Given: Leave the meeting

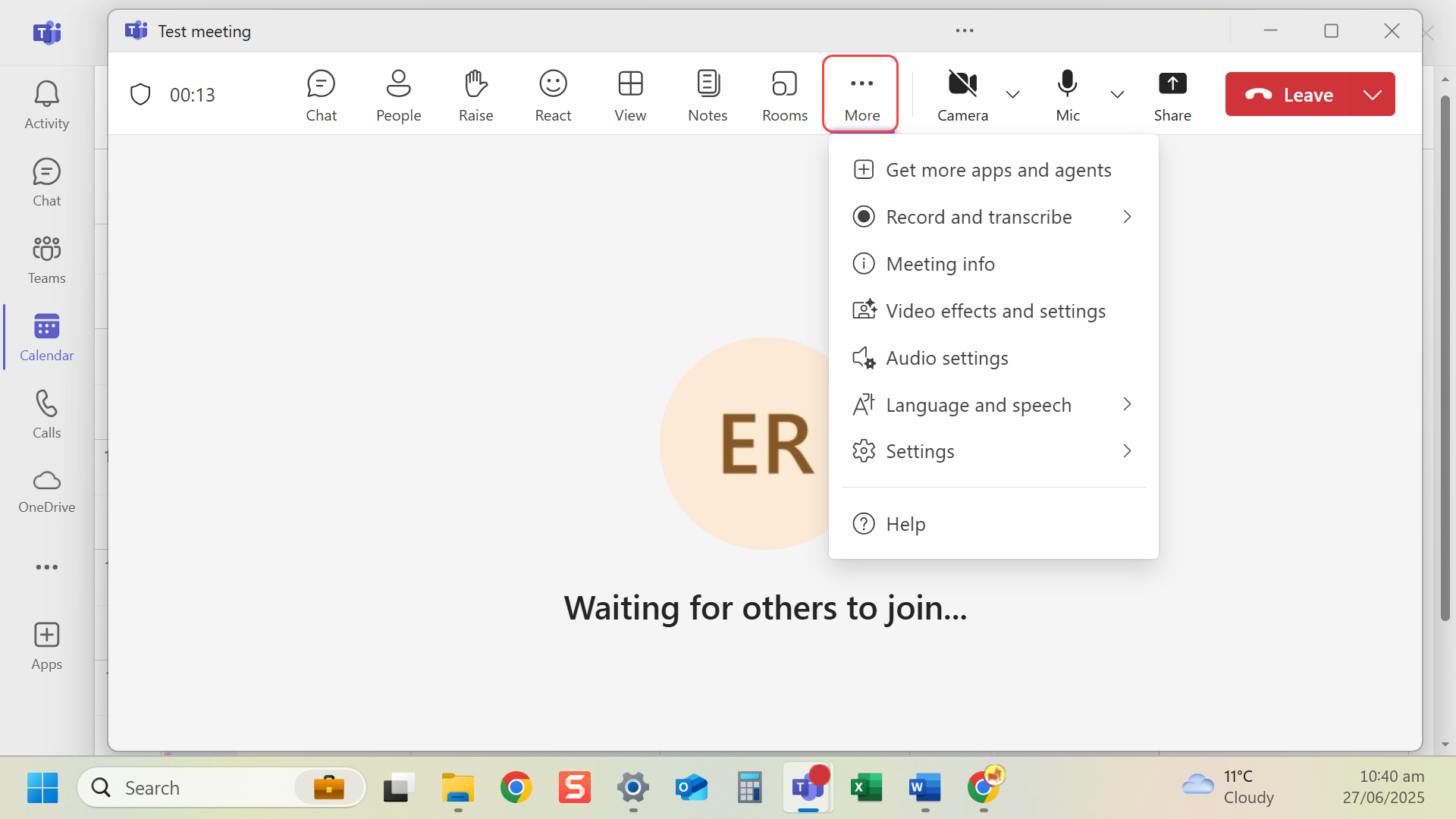Looking at the screenshot, I should point(1288,95).
